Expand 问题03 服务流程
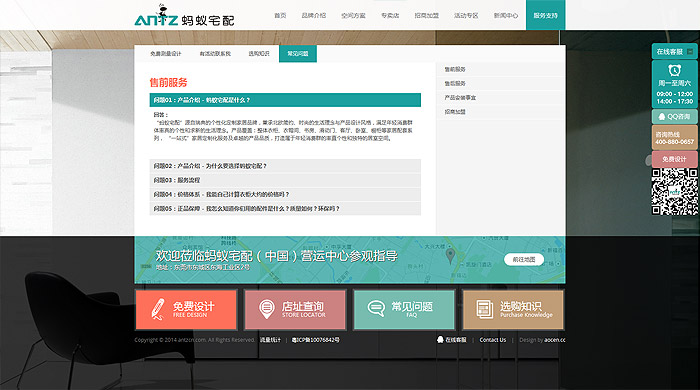The height and width of the screenshot is (390, 700). [x=285, y=180]
